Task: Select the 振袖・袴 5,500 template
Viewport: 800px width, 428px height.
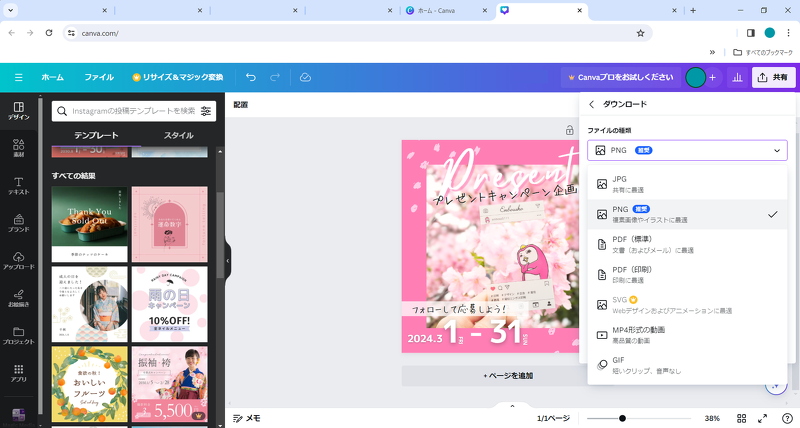Action: coord(169,384)
